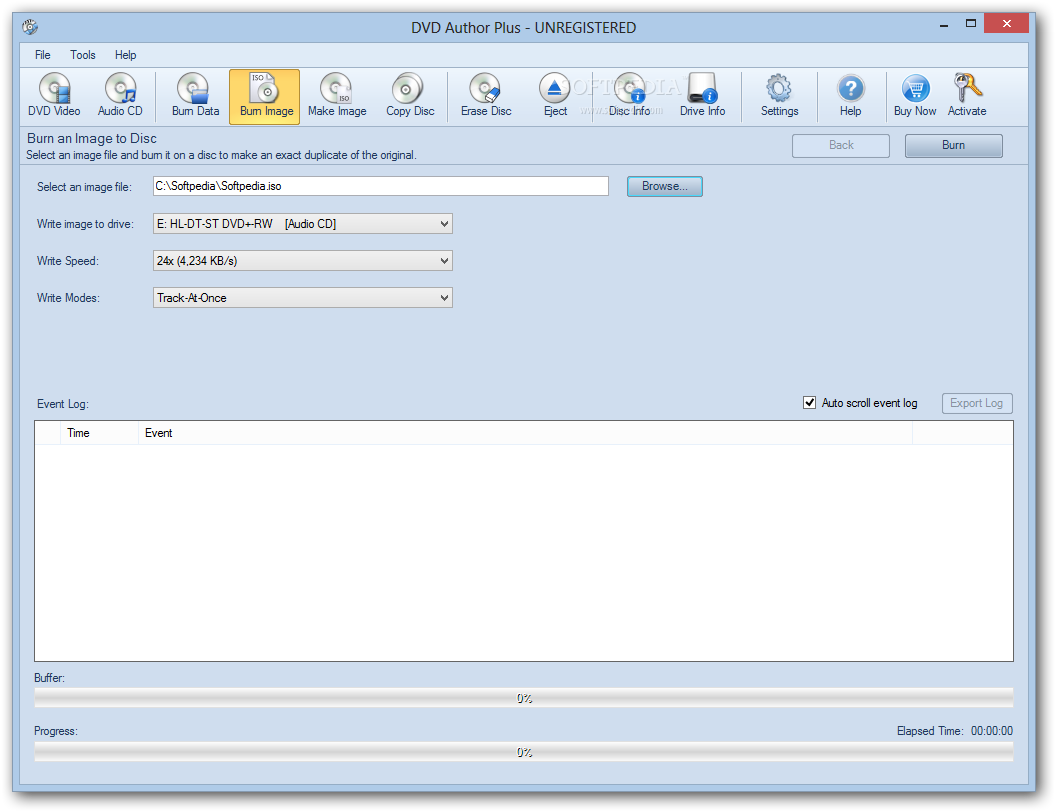Click the 'Event Log:' label

tap(63, 404)
